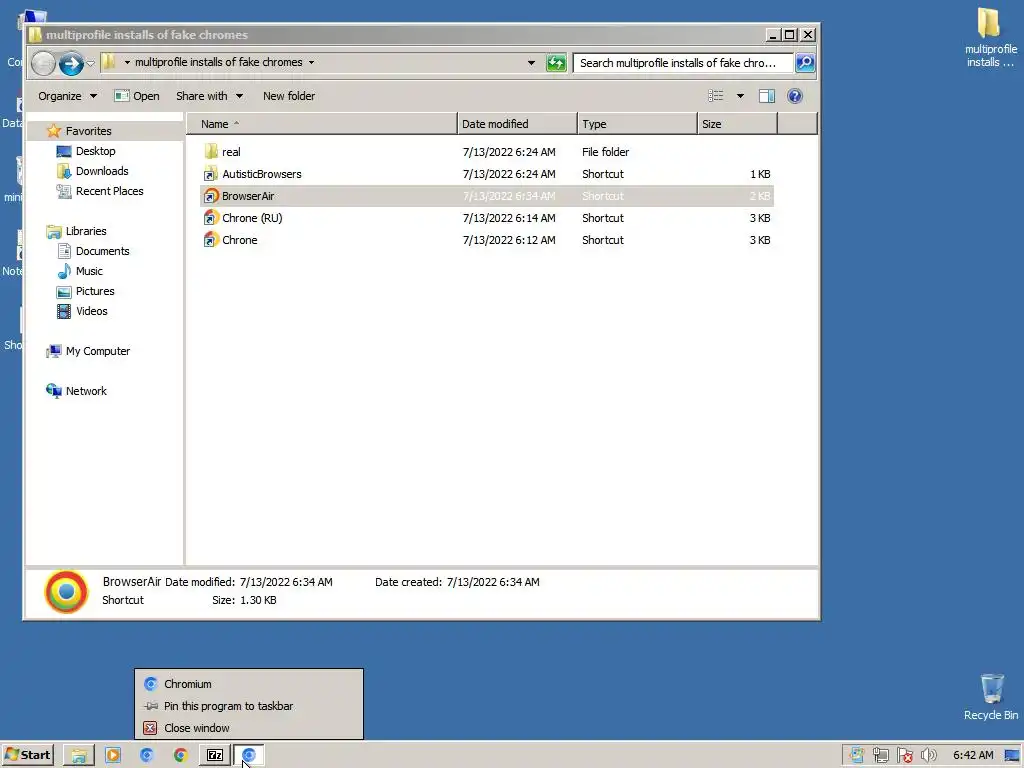Open the Organize menu
The image size is (1024, 768).
[67, 96]
